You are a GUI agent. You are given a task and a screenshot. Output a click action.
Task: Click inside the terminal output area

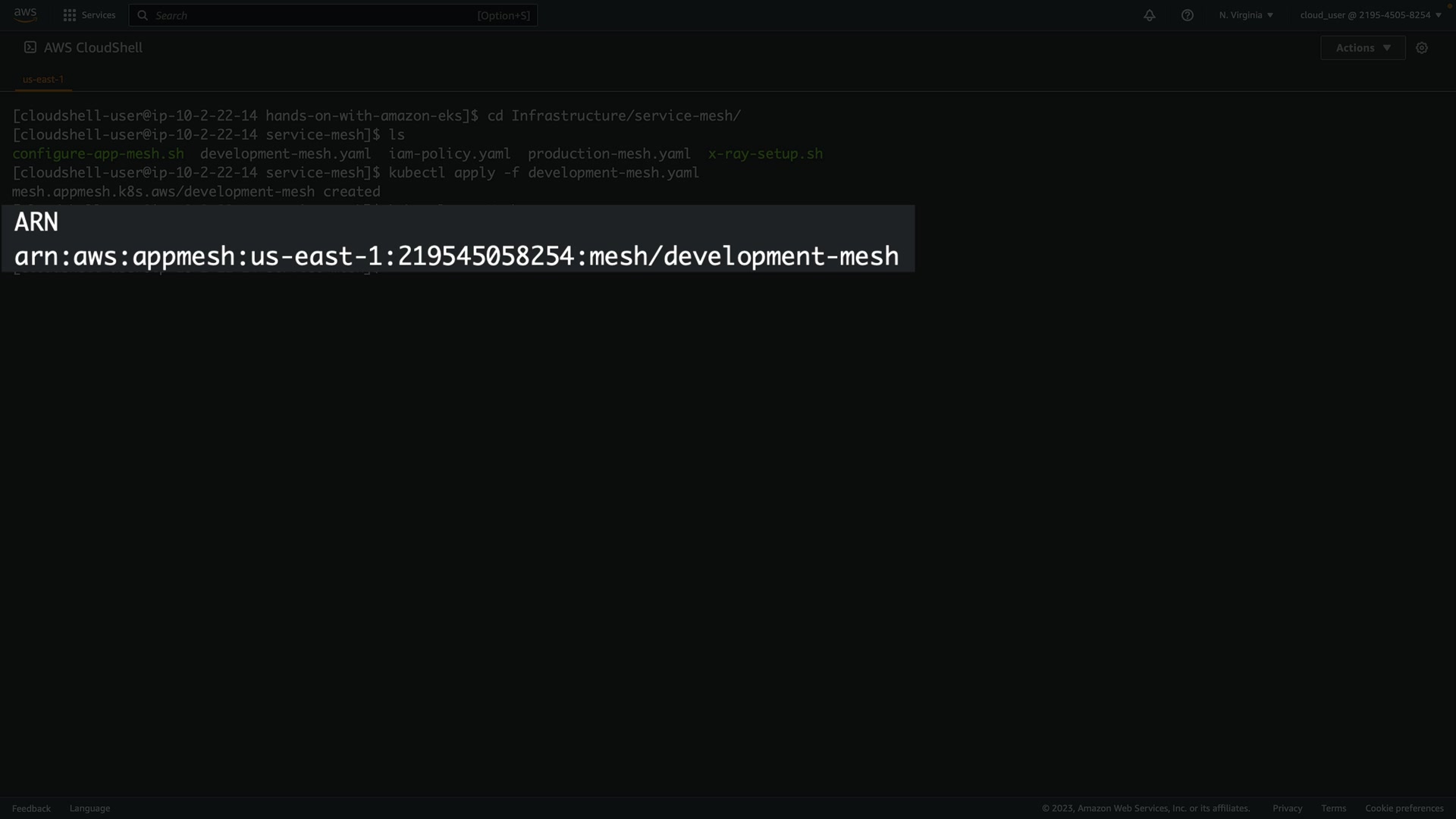point(682,493)
